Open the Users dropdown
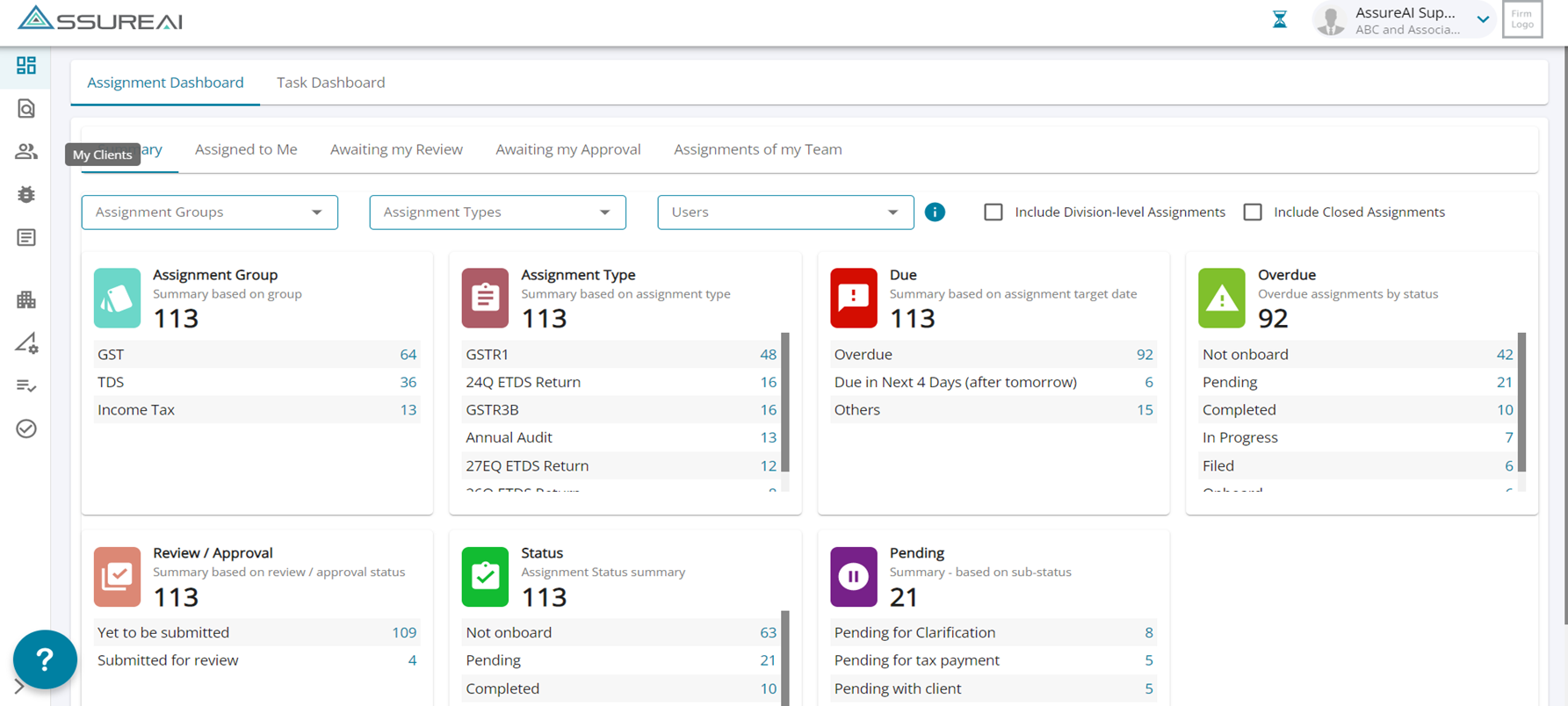This screenshot has width=1568, height=706. click(x=784, y=213)
